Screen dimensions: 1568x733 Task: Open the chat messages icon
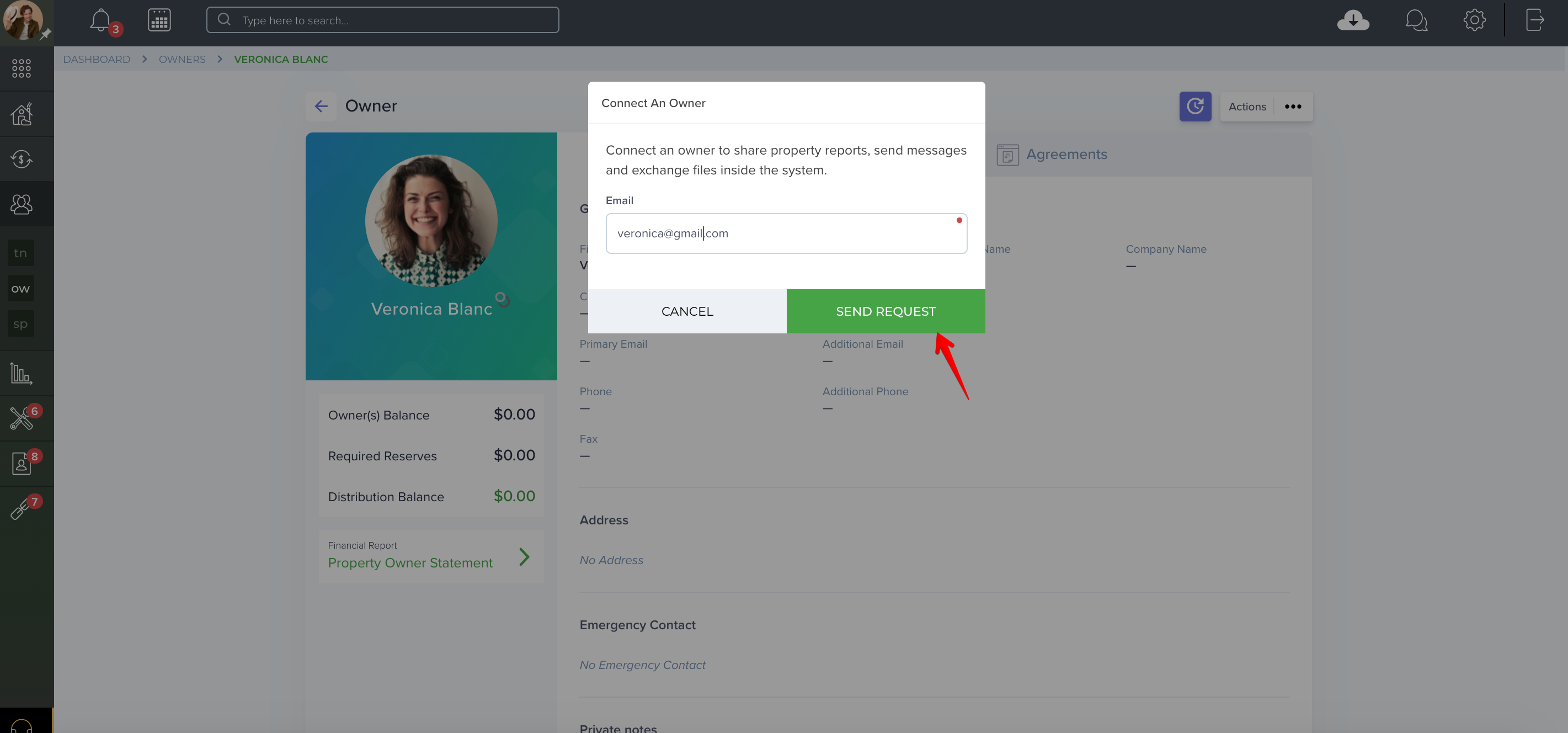pos(1416,21)
